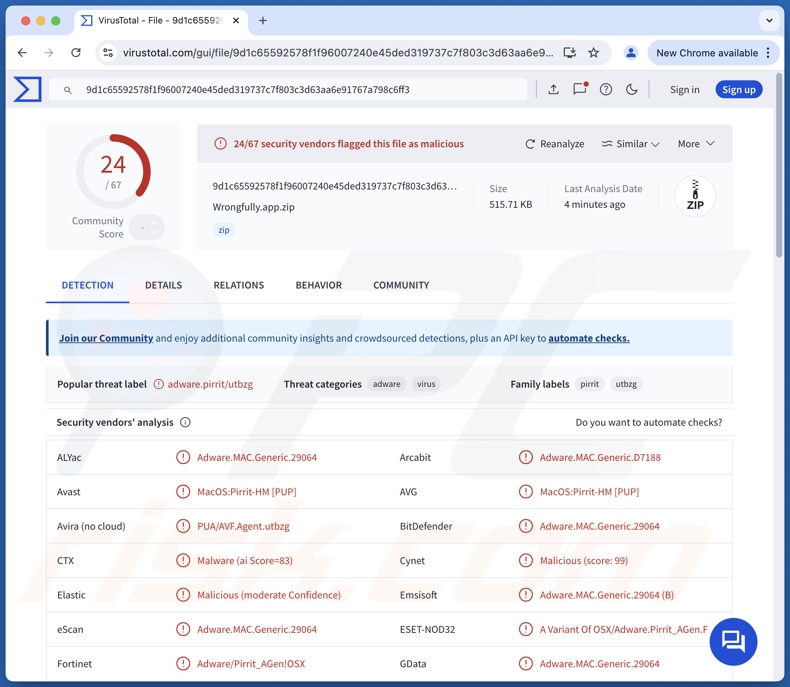Click the virus threat category chip
The width and height of the screenshot is (790, 687).
[x=426, y=384]
